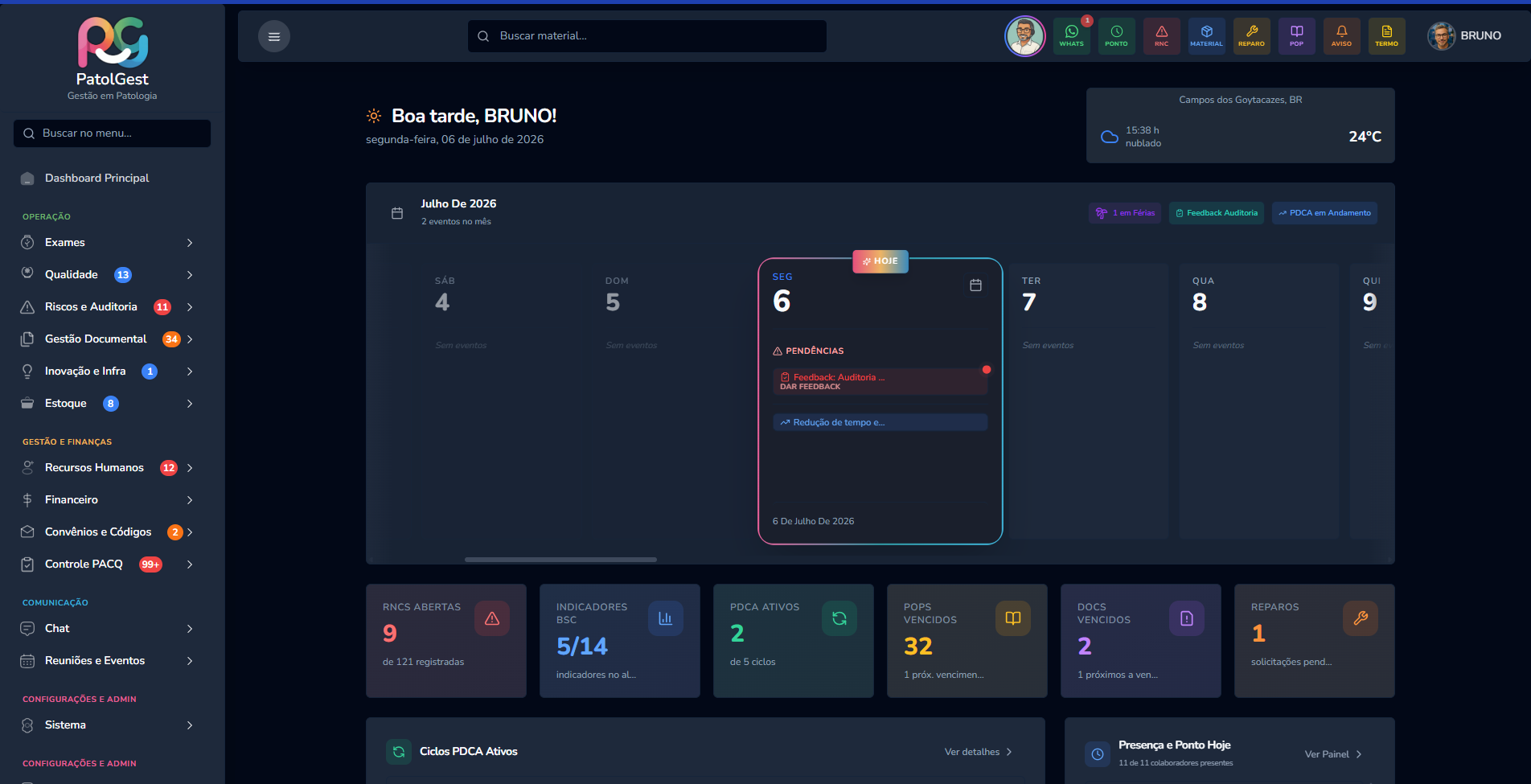This screenshot has height=784, width=1531.
Task: Open the REPARO wrench shortcut
Action: click(1251, 36)
